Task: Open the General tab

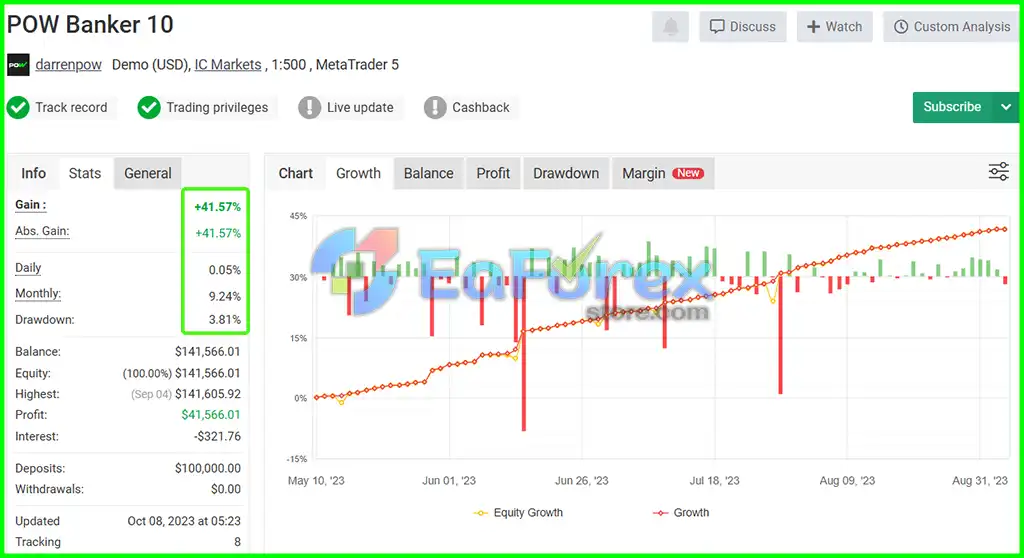Action: tap(148, 173)
